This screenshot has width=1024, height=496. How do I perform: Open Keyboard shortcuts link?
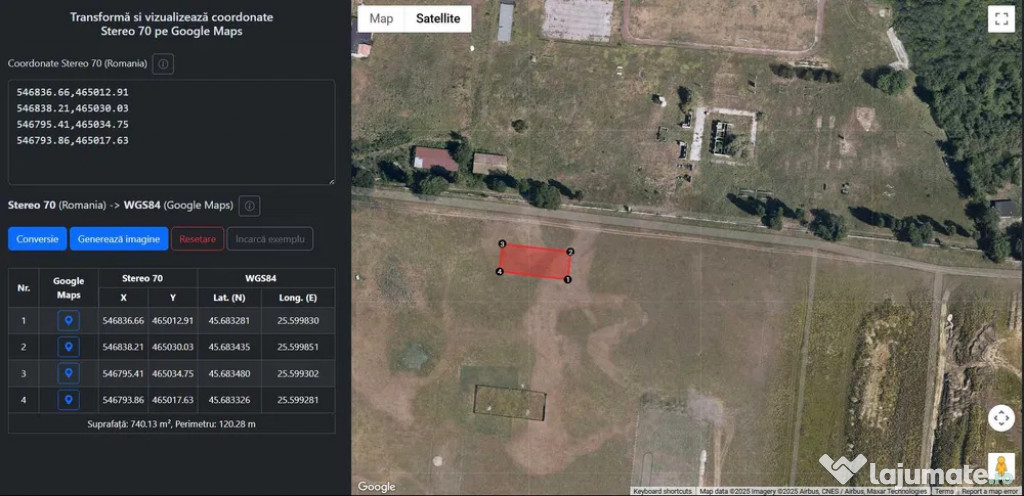(663, 491)
